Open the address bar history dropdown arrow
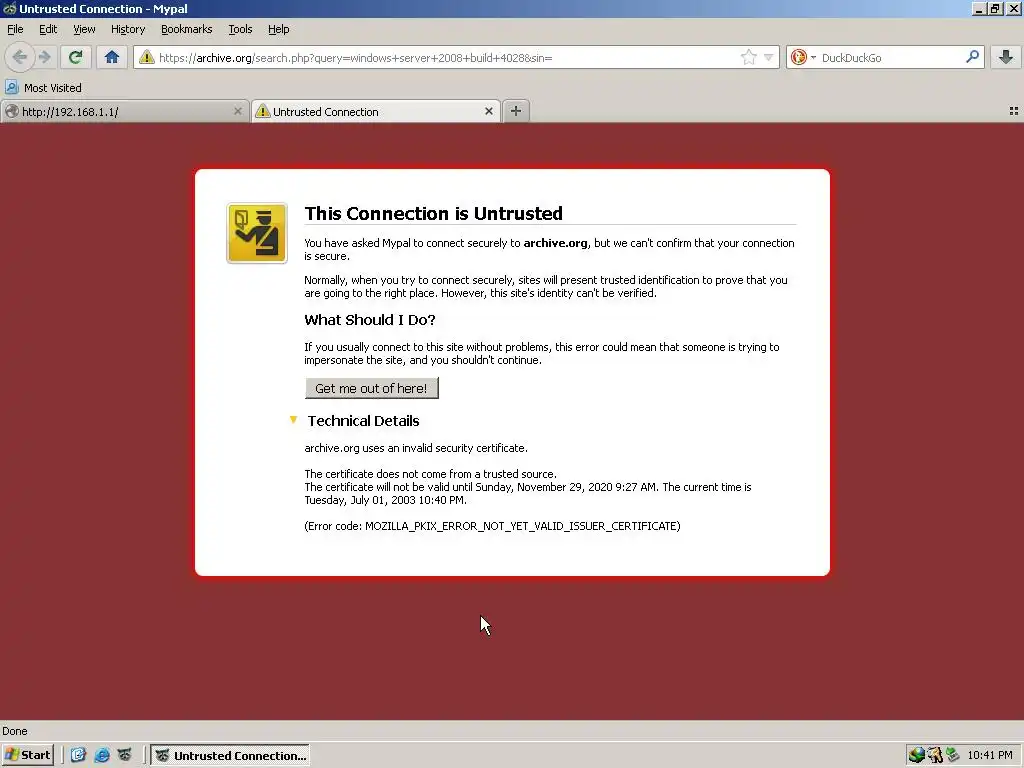This screenshot has height=768, width=1024. 769,57
